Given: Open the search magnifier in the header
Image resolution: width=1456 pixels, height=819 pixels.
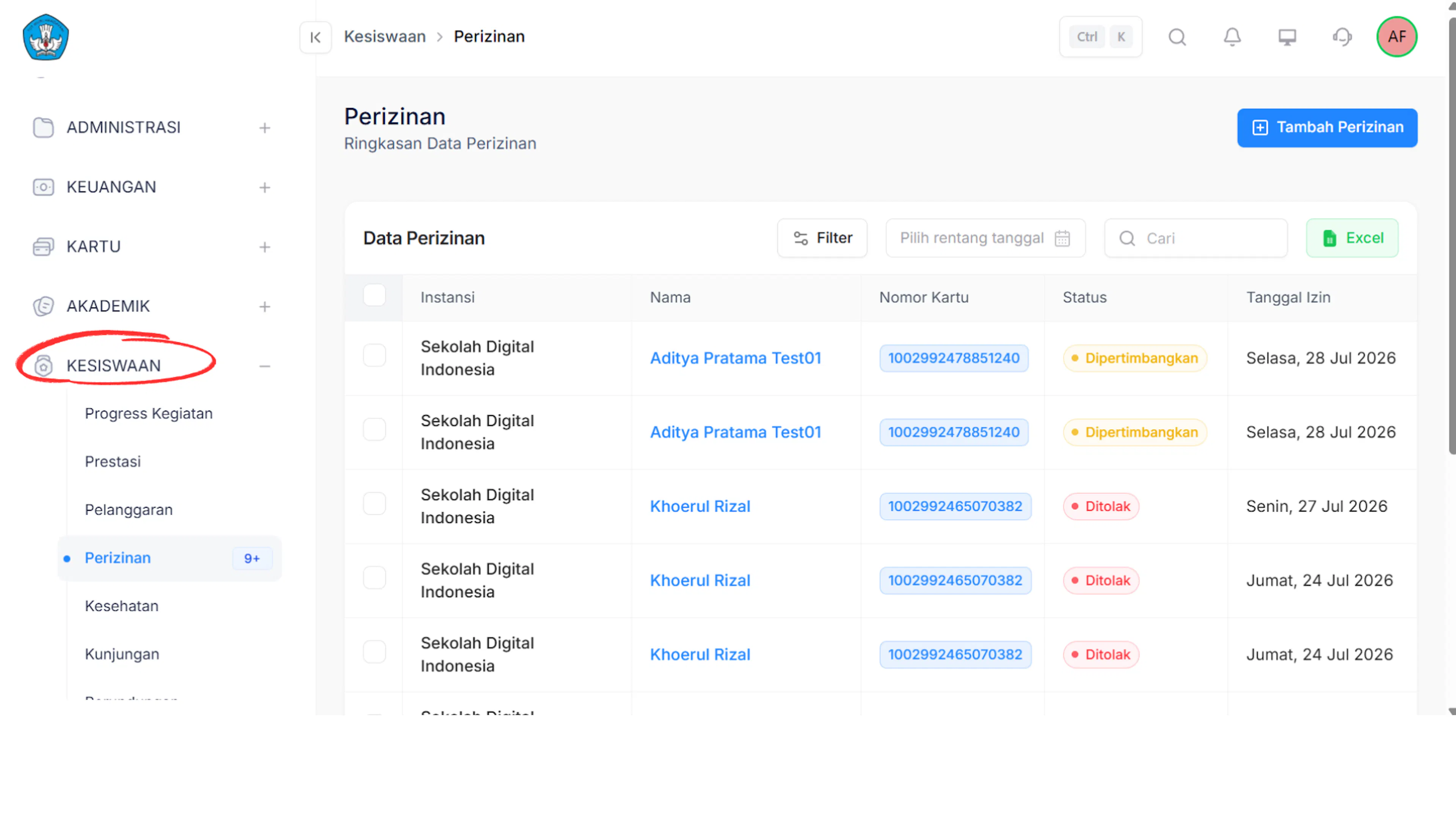Looking at the screenshot, I should tap(1177, 37).
